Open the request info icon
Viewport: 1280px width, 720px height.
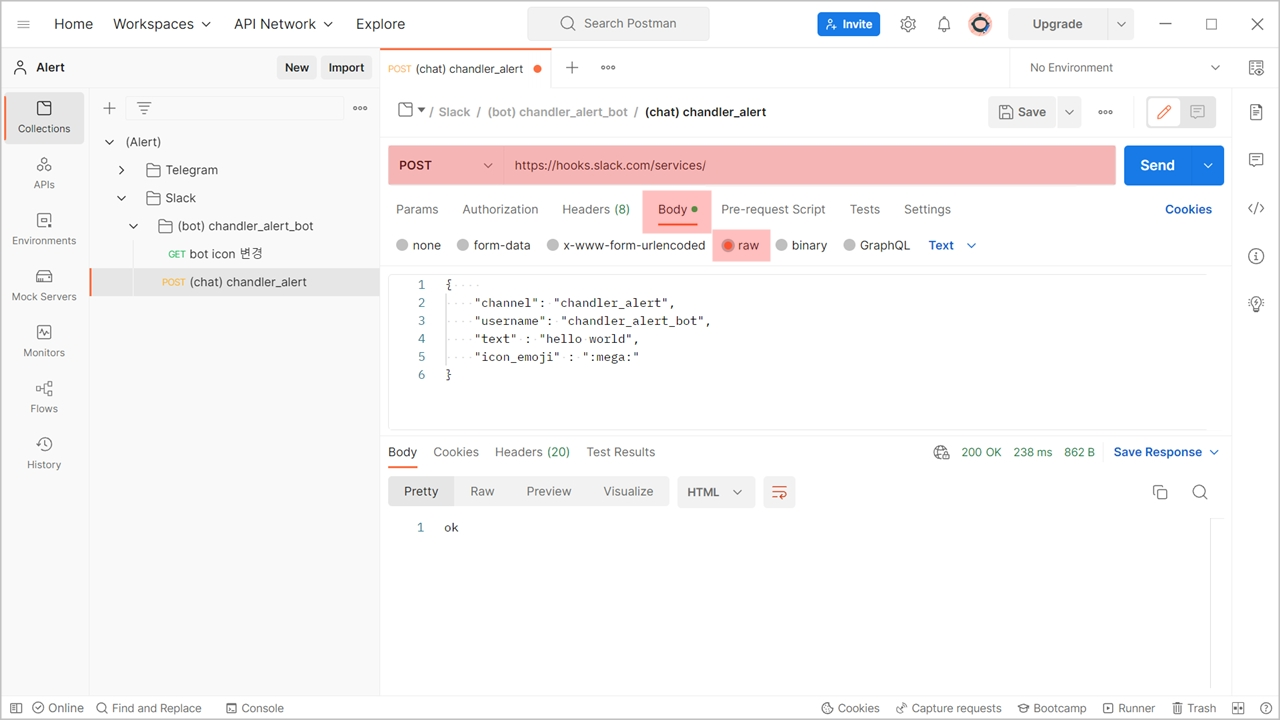1256,256
